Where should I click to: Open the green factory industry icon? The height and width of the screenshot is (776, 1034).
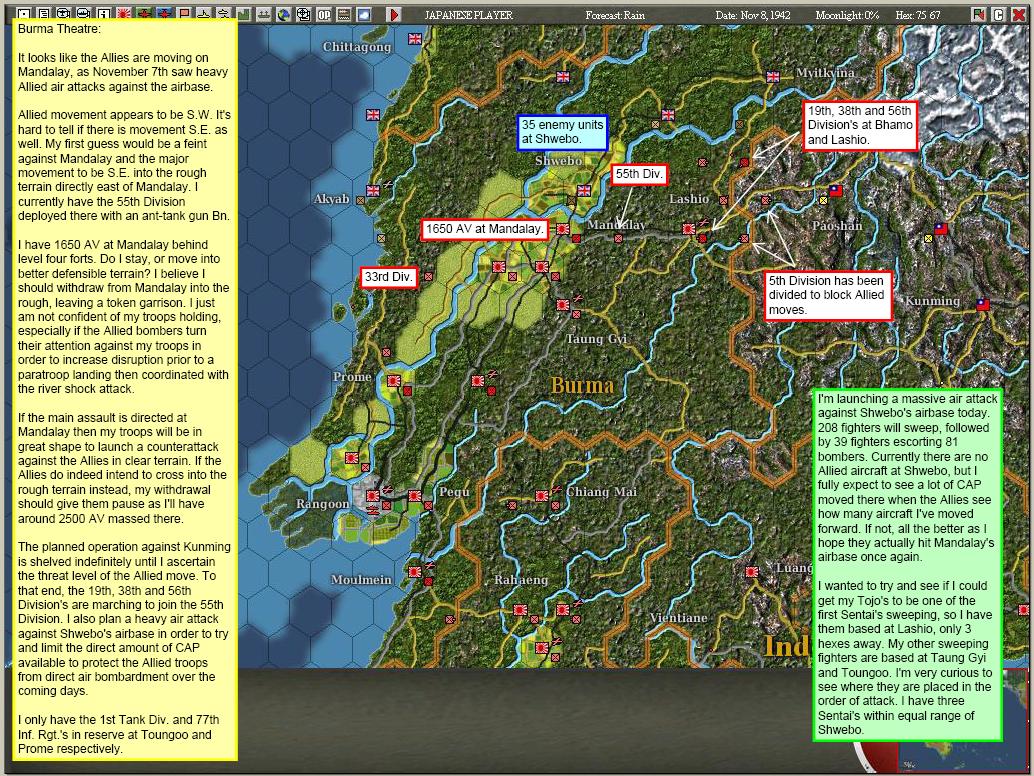(x=243, y=14)
